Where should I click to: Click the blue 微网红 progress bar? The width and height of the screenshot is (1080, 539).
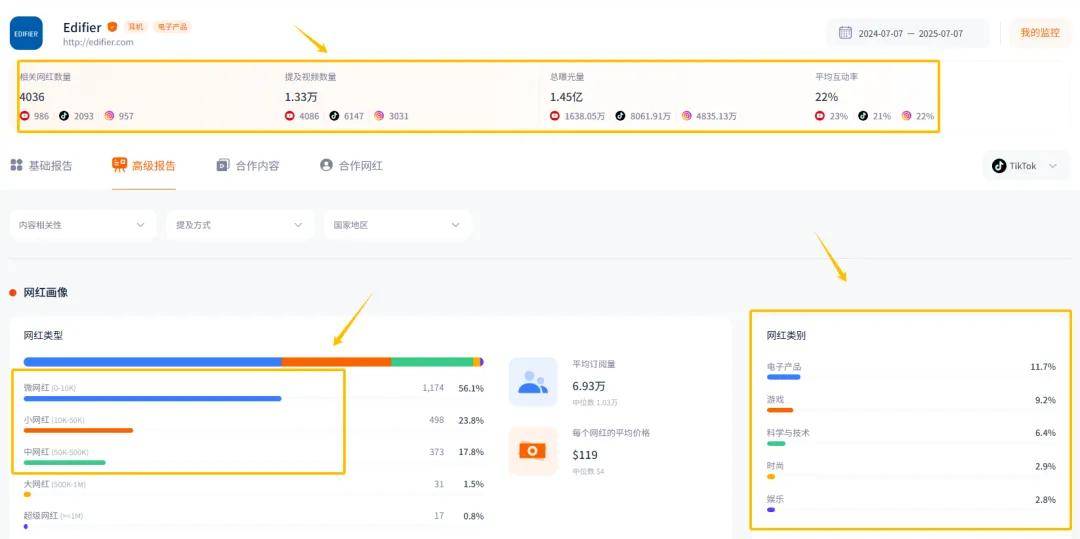click(152, 398)
